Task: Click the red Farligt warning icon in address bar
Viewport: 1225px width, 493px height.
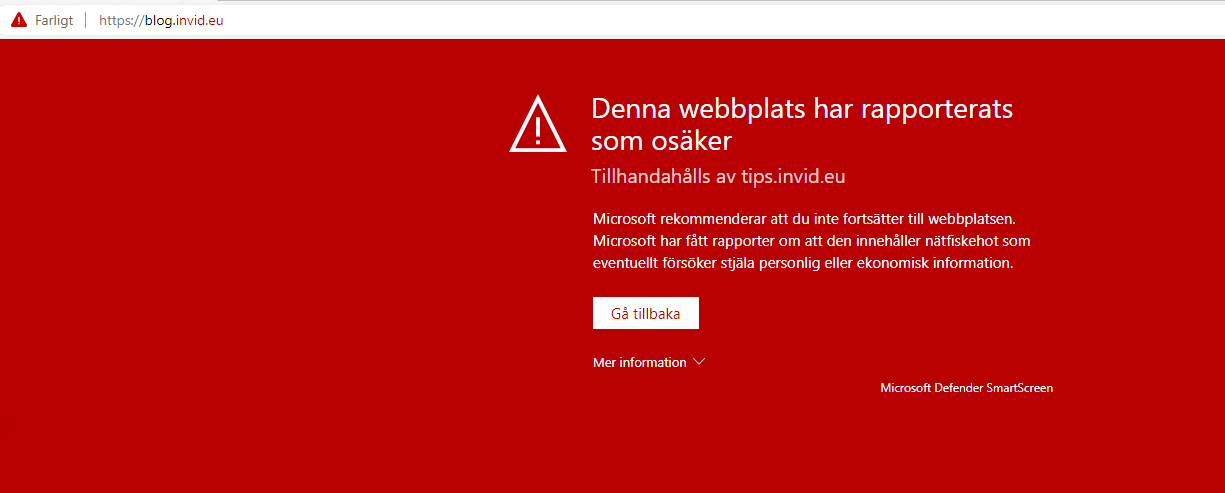Action: (x=19, y=20)
